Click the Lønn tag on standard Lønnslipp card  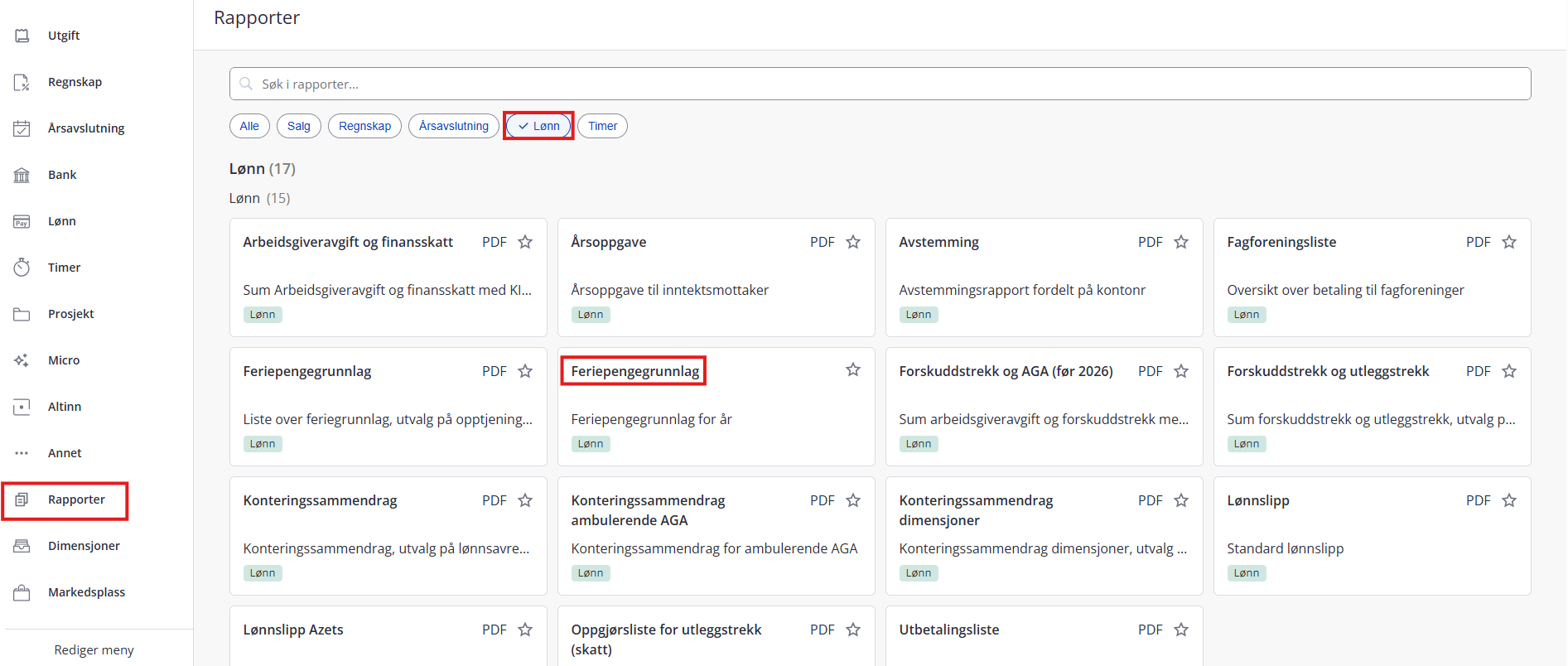click(1247, 573)
